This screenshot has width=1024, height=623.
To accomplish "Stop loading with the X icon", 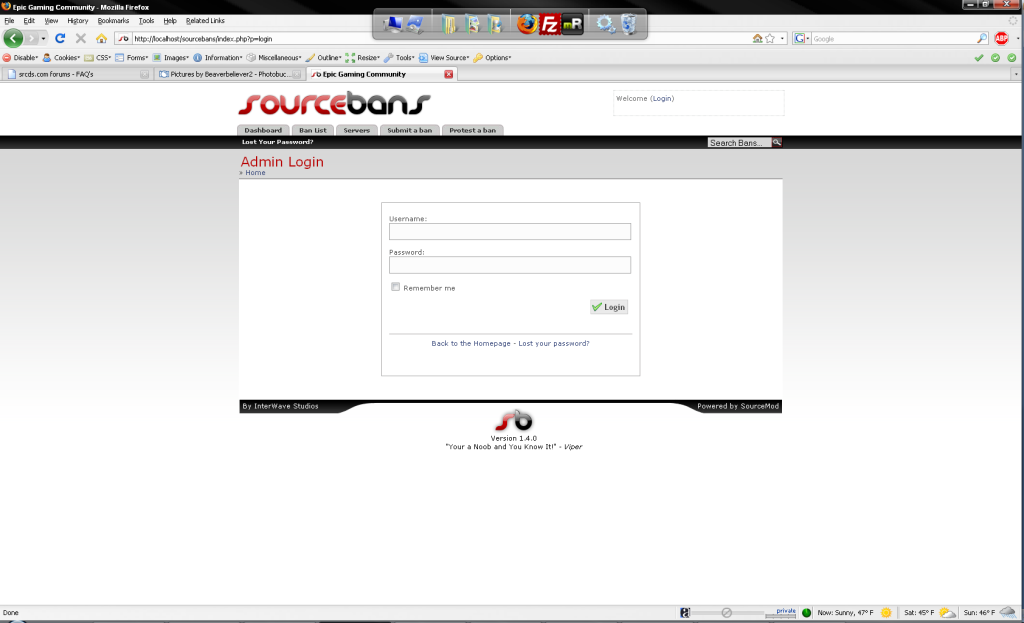I will [x=81, y=39].
